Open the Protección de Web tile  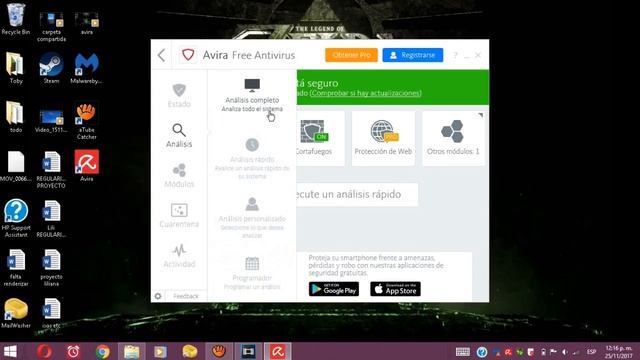[x=383, y=138]
